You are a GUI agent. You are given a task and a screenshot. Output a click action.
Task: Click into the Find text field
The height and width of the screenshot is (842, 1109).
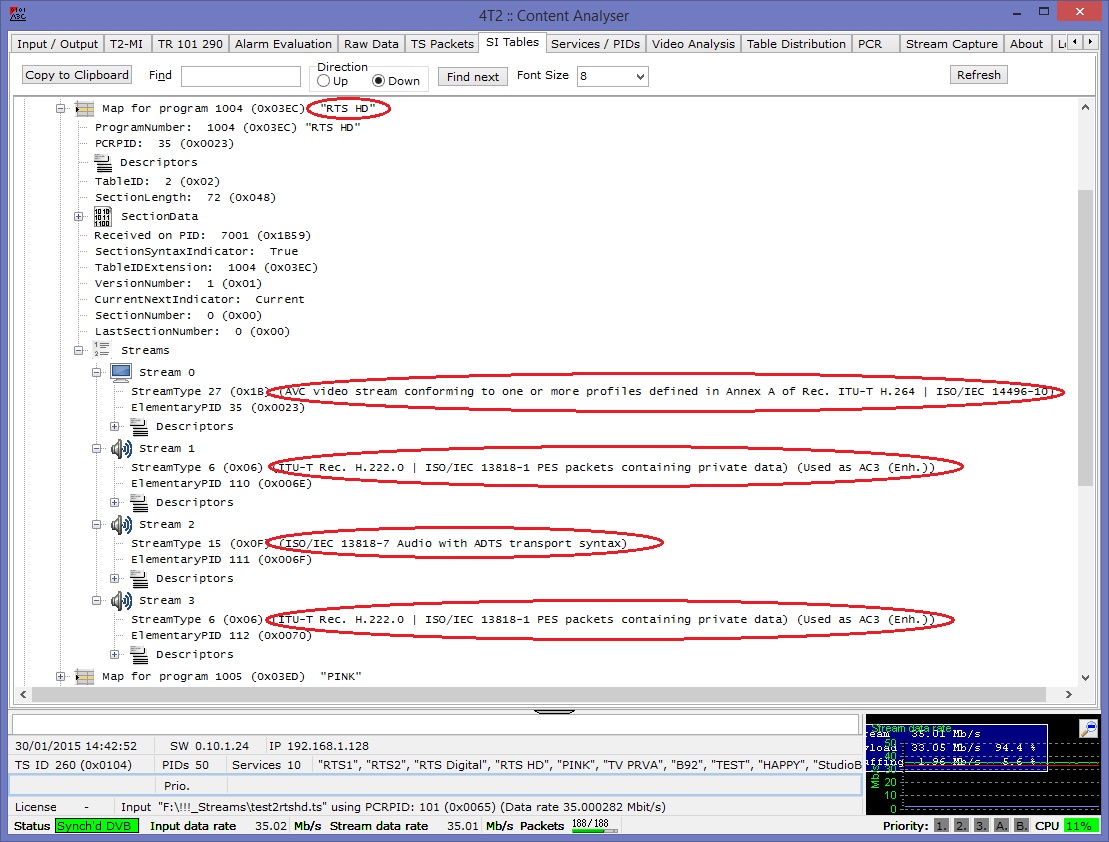click(x=240, y=76)
